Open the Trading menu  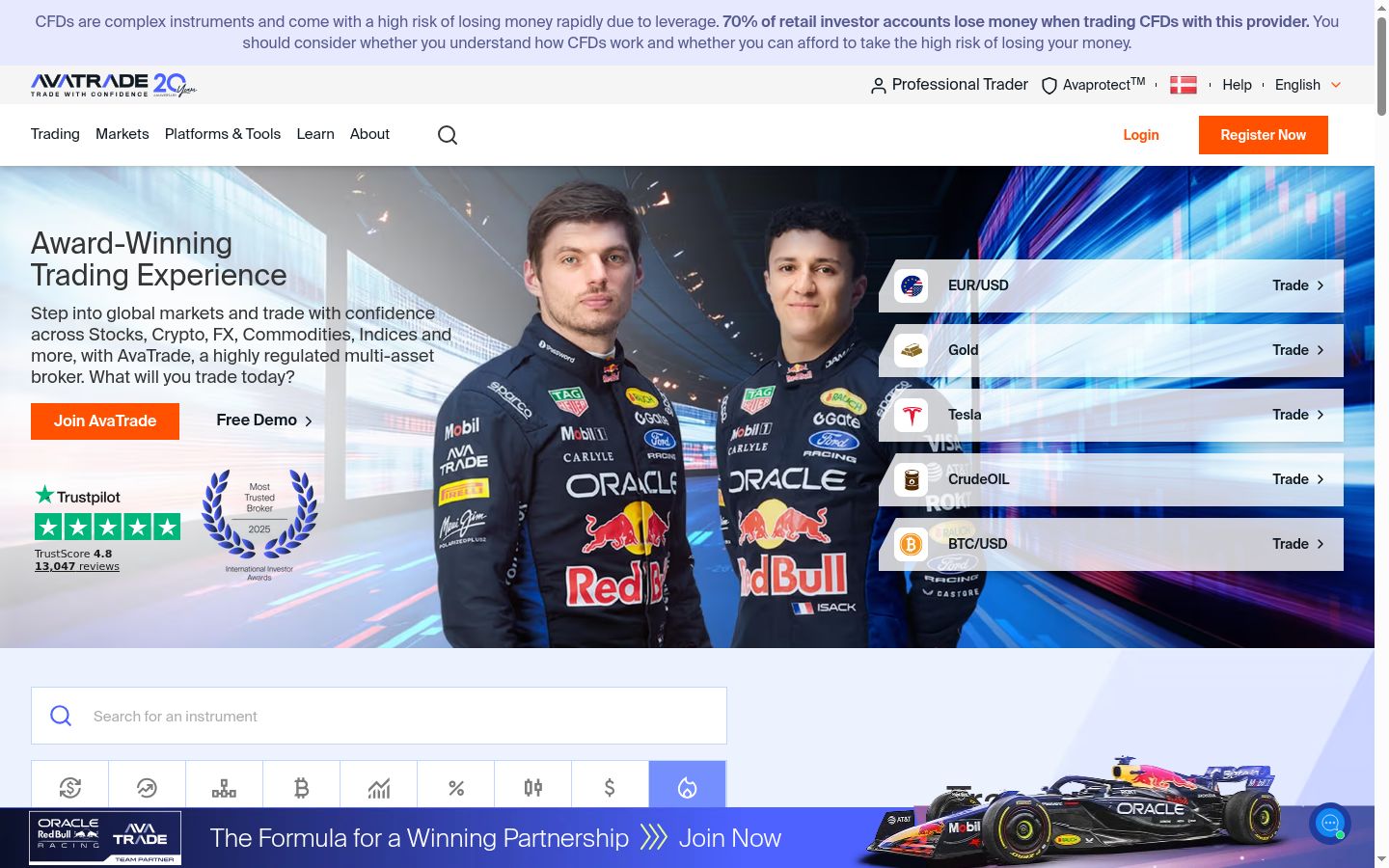pos(55,134)
